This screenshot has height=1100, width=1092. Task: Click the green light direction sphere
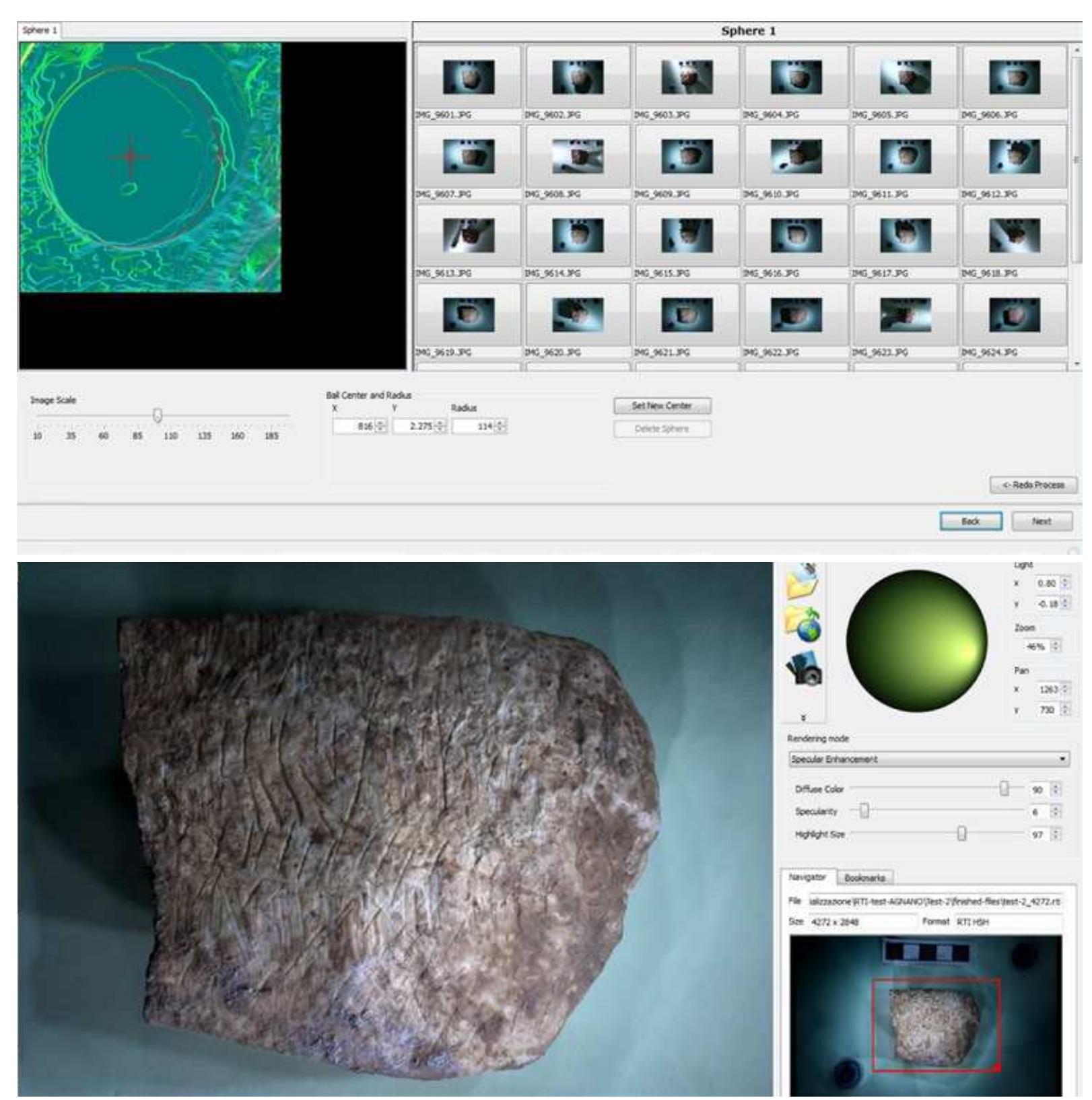916,641
